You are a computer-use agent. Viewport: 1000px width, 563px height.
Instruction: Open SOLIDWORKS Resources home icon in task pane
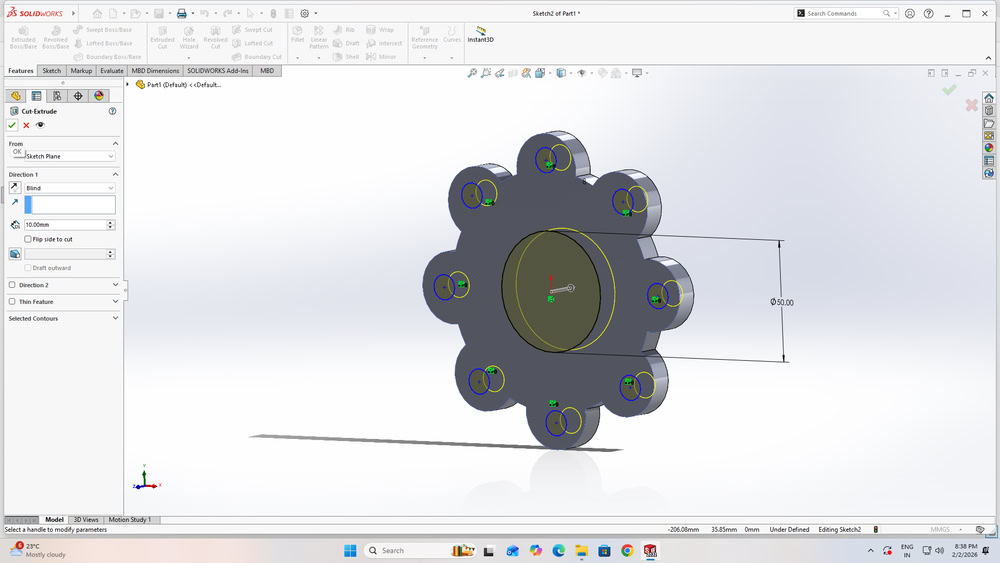pyautogui.click(x=989, y=98)
